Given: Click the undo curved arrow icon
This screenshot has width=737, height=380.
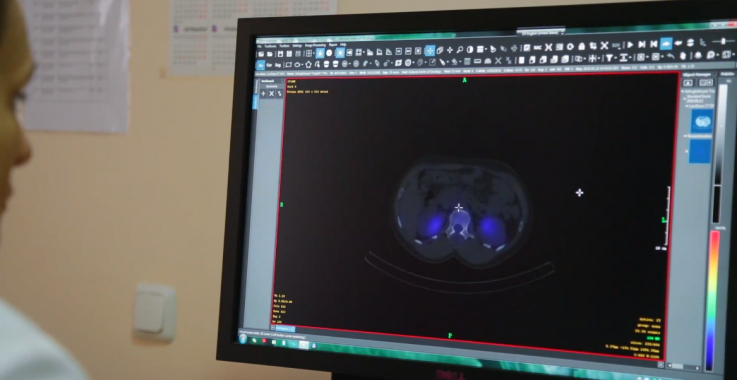Looking at the screenshot, I should point(670,56).
